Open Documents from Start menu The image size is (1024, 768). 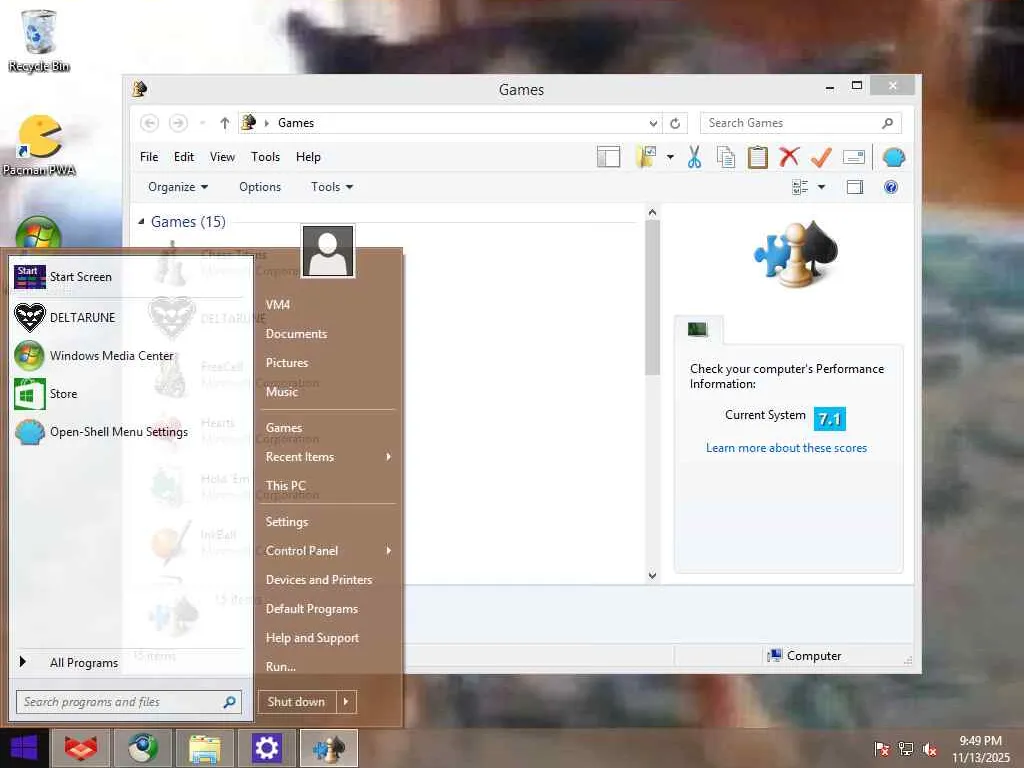pyautogui.click(x=296, y=334)
